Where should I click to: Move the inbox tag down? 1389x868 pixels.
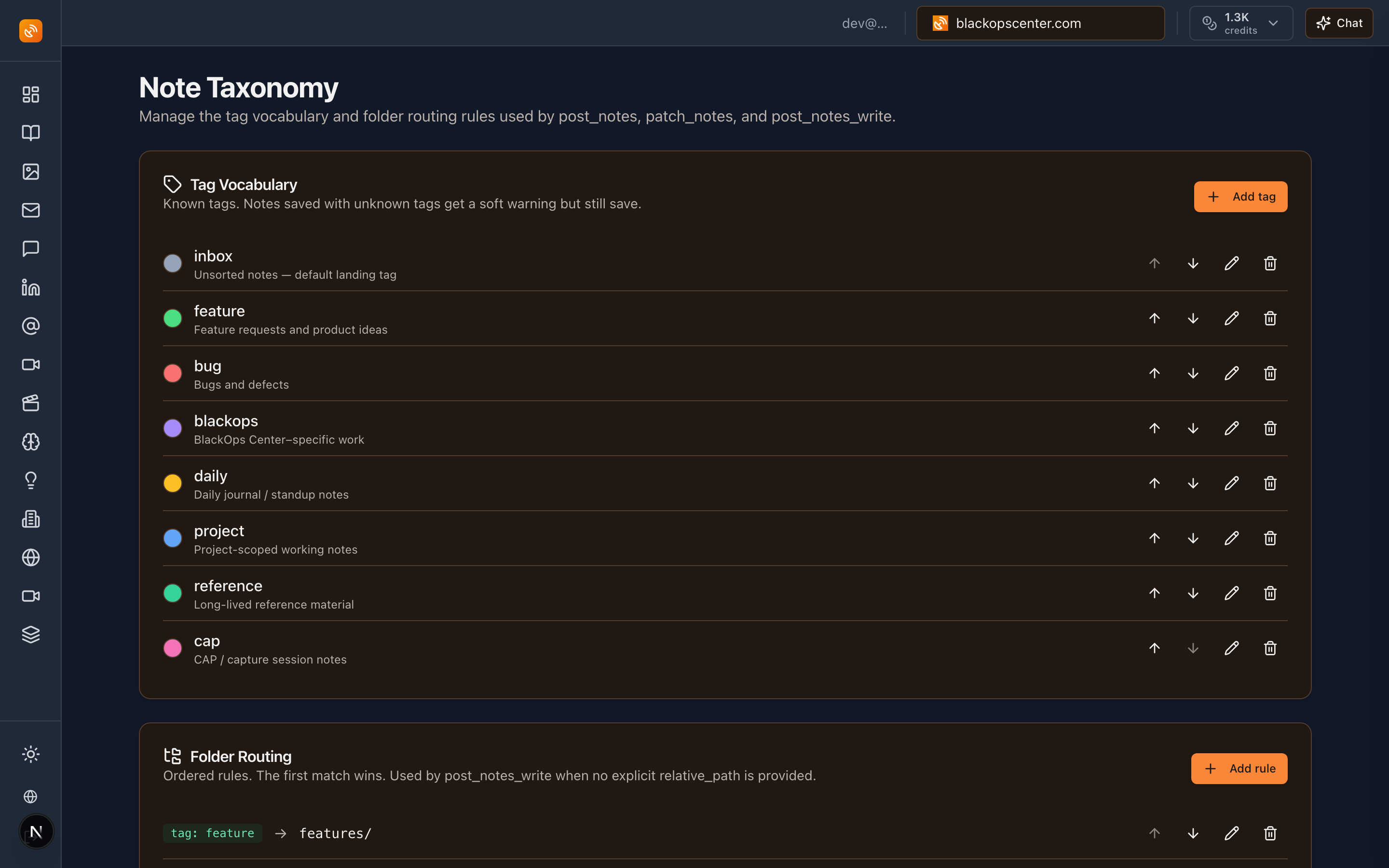tap(1193, 263)
